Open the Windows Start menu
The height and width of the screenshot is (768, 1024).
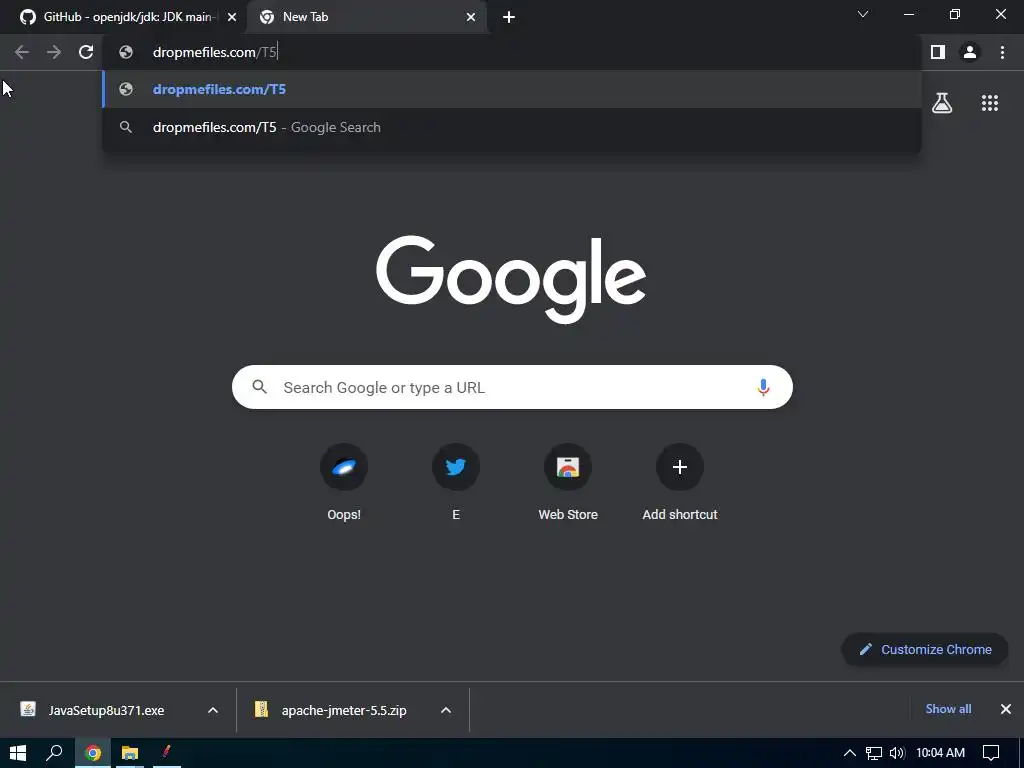point(18,753)
